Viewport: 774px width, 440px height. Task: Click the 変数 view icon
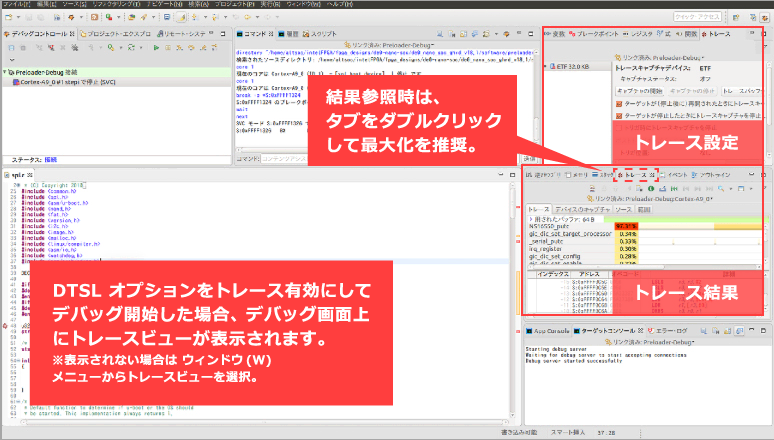coord(548,34)
